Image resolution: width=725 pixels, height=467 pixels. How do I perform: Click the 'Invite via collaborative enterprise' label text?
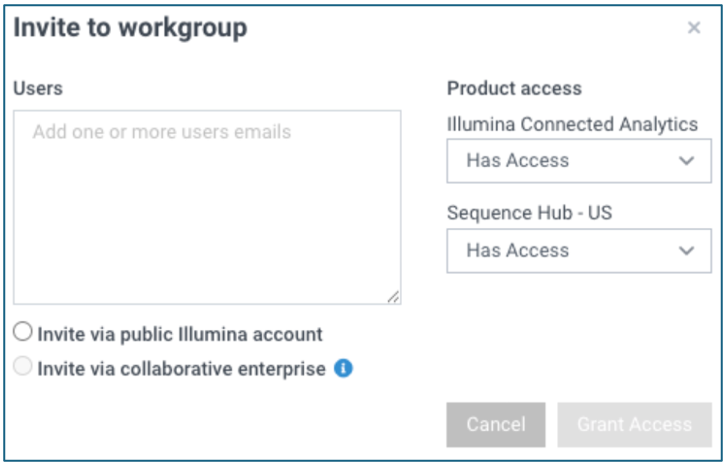181,369
